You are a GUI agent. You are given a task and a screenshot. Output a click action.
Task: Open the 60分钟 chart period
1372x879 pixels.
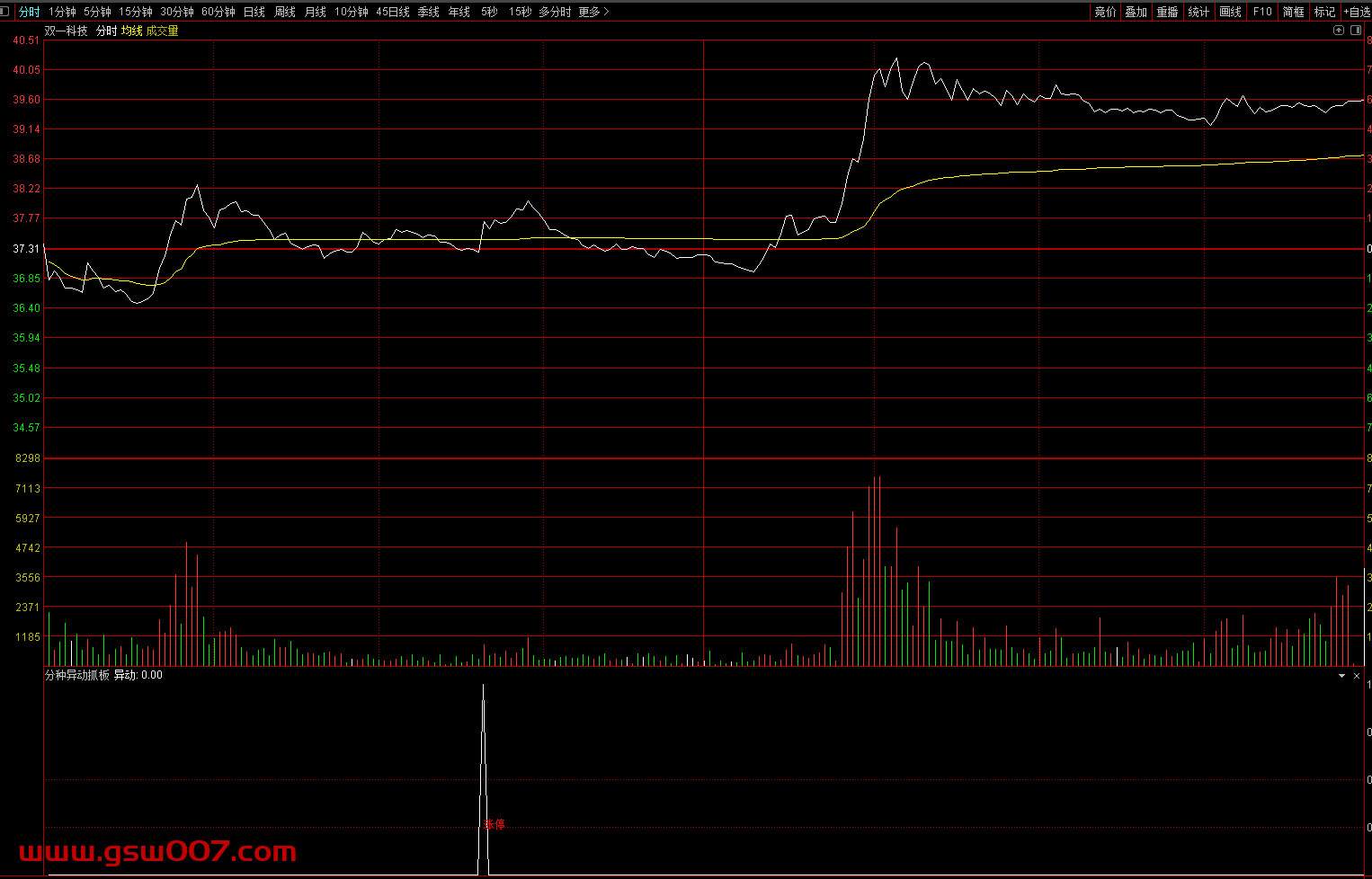[218, 12]
